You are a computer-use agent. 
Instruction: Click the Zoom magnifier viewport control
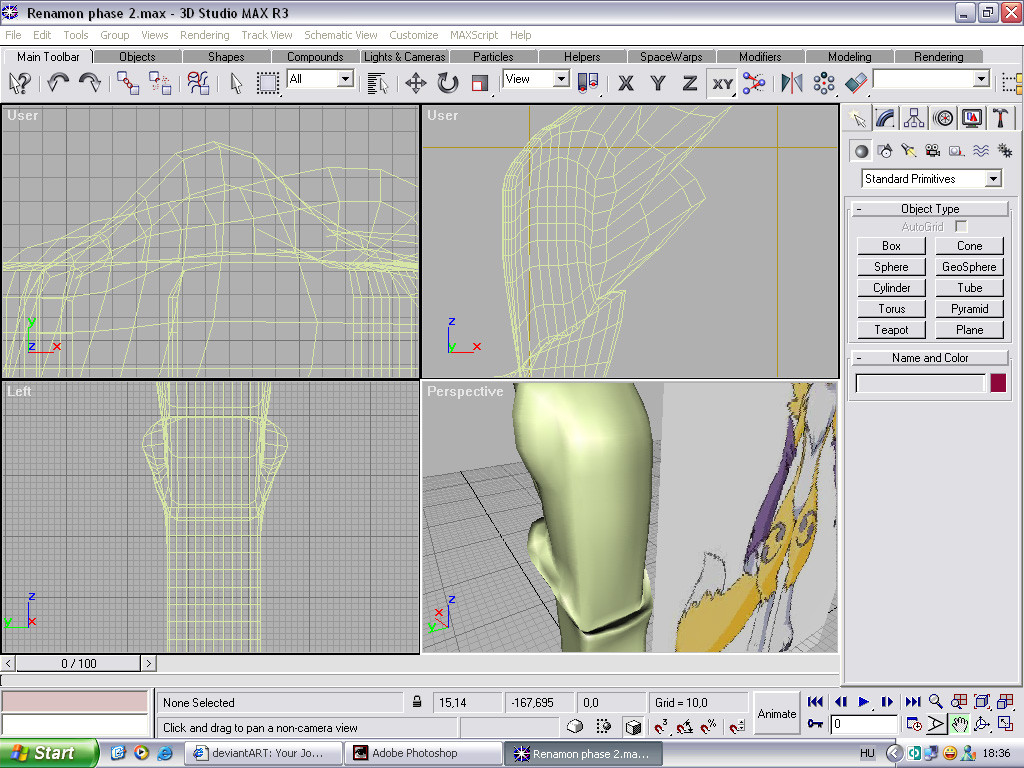click(935, 701)
